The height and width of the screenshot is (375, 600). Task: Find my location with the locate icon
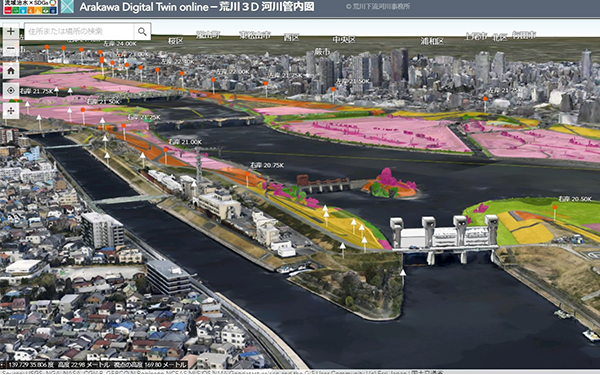(x=11, y=91)
